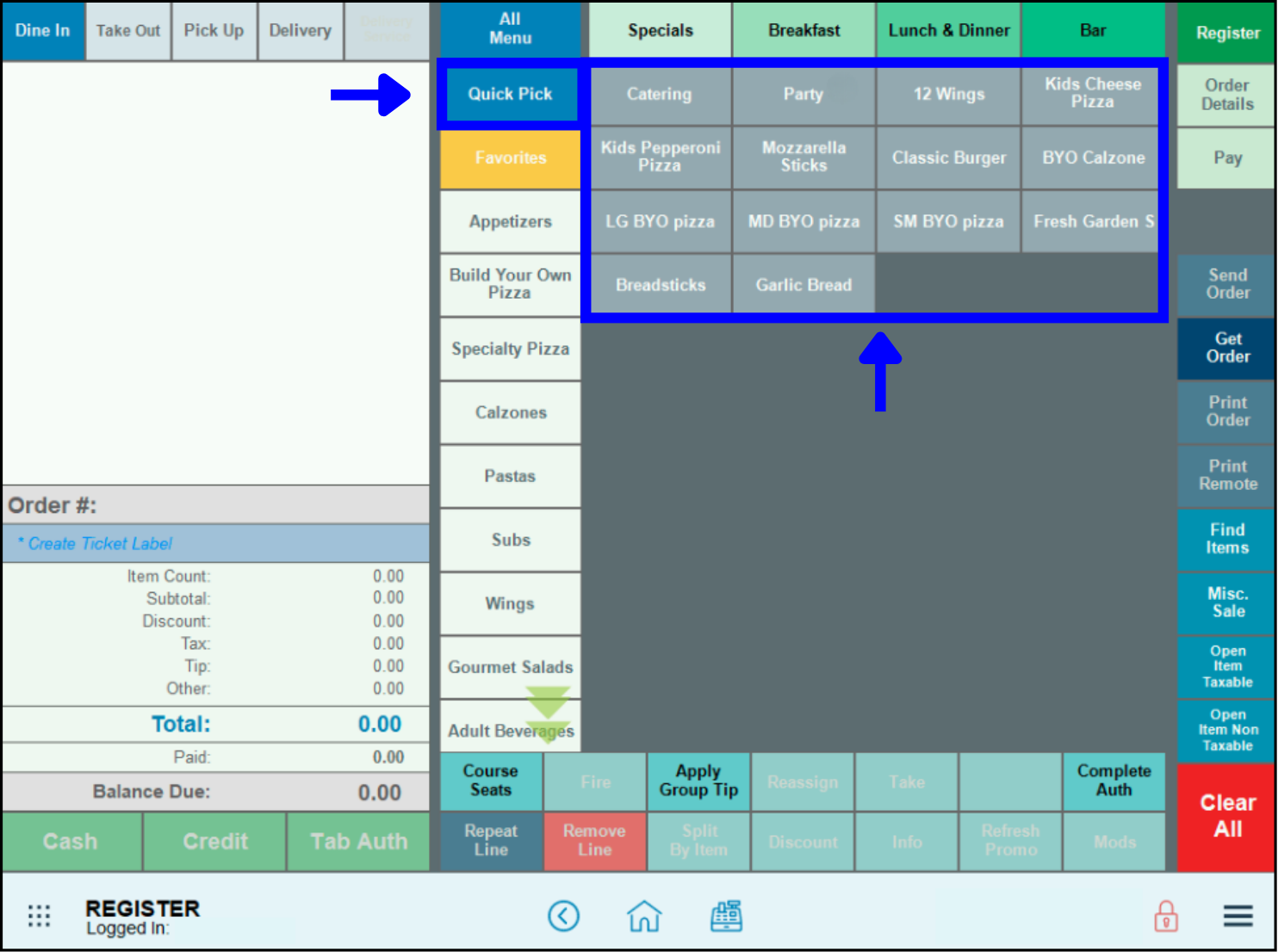This screenshot has height=952, width=1278.
Task: Add Classic Burger to the order
Action: (948, 158)
